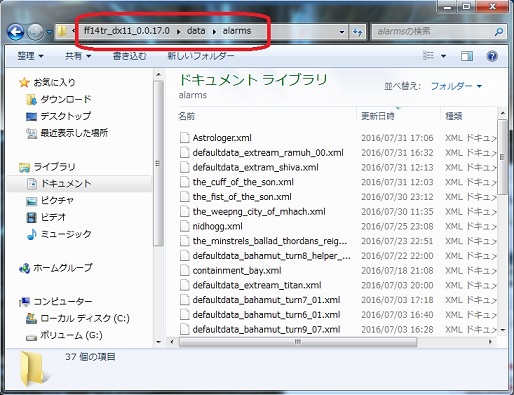Select ライブラリ in navigation pane
Screen dimensions: 514x395
(54, 167)
